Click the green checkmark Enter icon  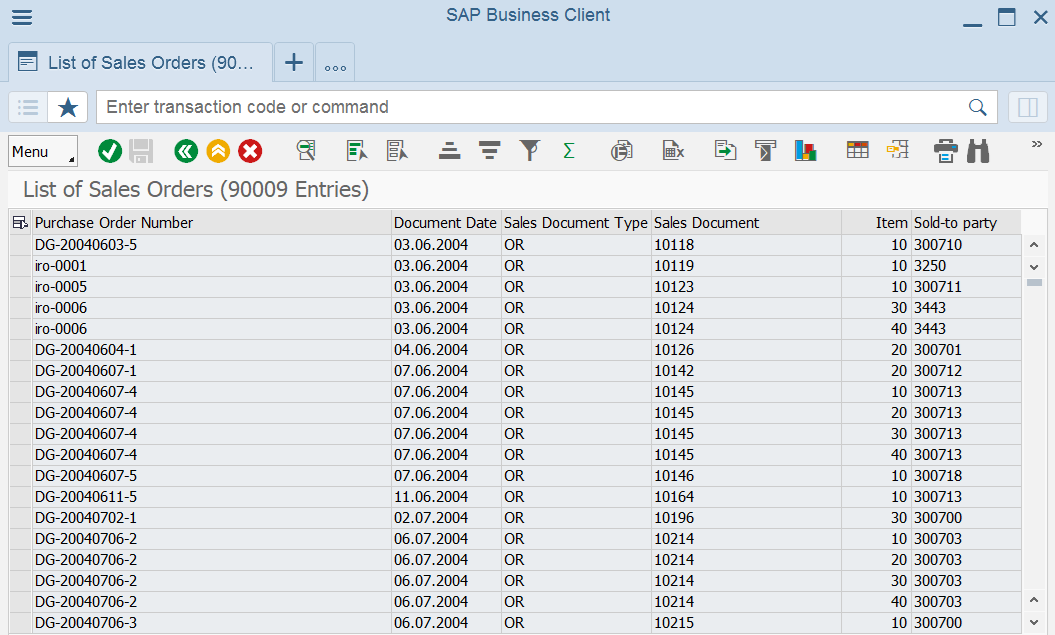click(x=110, y=151)
